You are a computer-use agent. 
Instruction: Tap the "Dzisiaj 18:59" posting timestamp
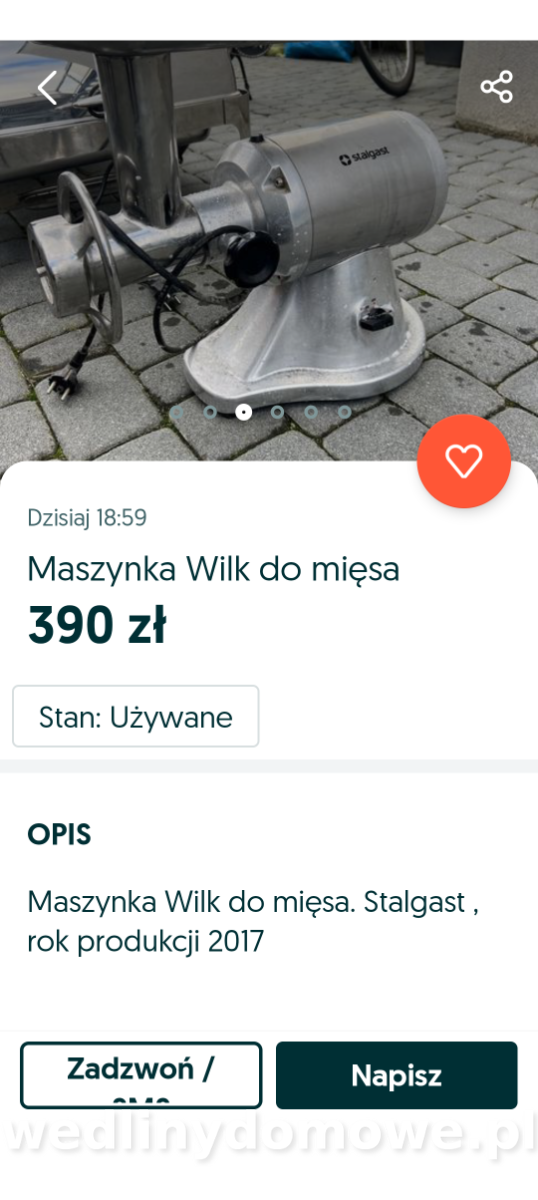pyautogui.click(x=87, y=518)
